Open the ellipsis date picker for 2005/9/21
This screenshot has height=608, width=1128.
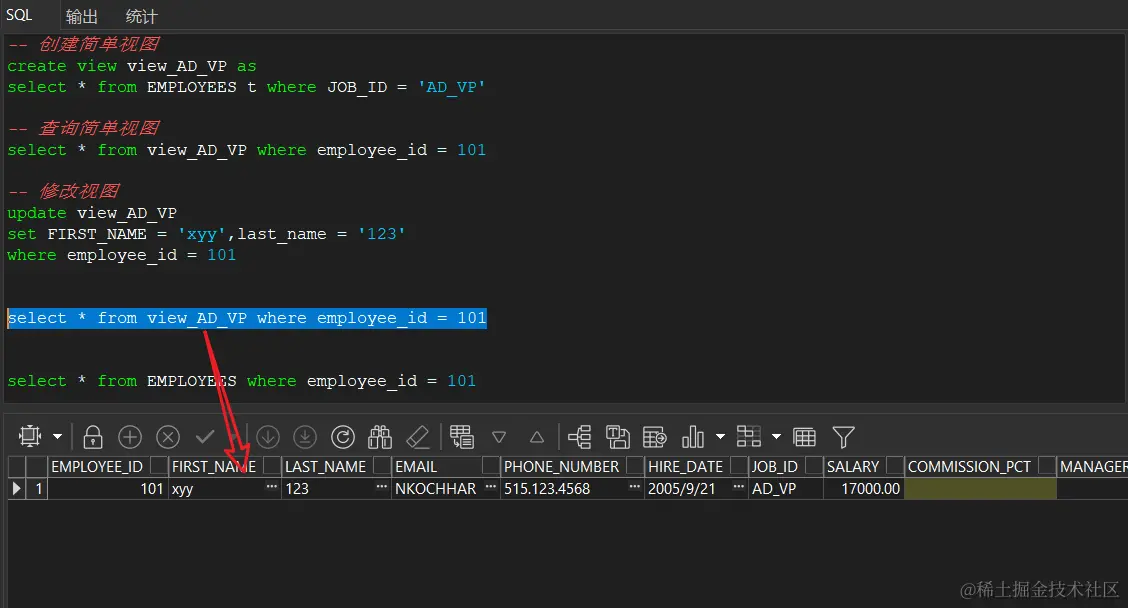pos(738,487)
